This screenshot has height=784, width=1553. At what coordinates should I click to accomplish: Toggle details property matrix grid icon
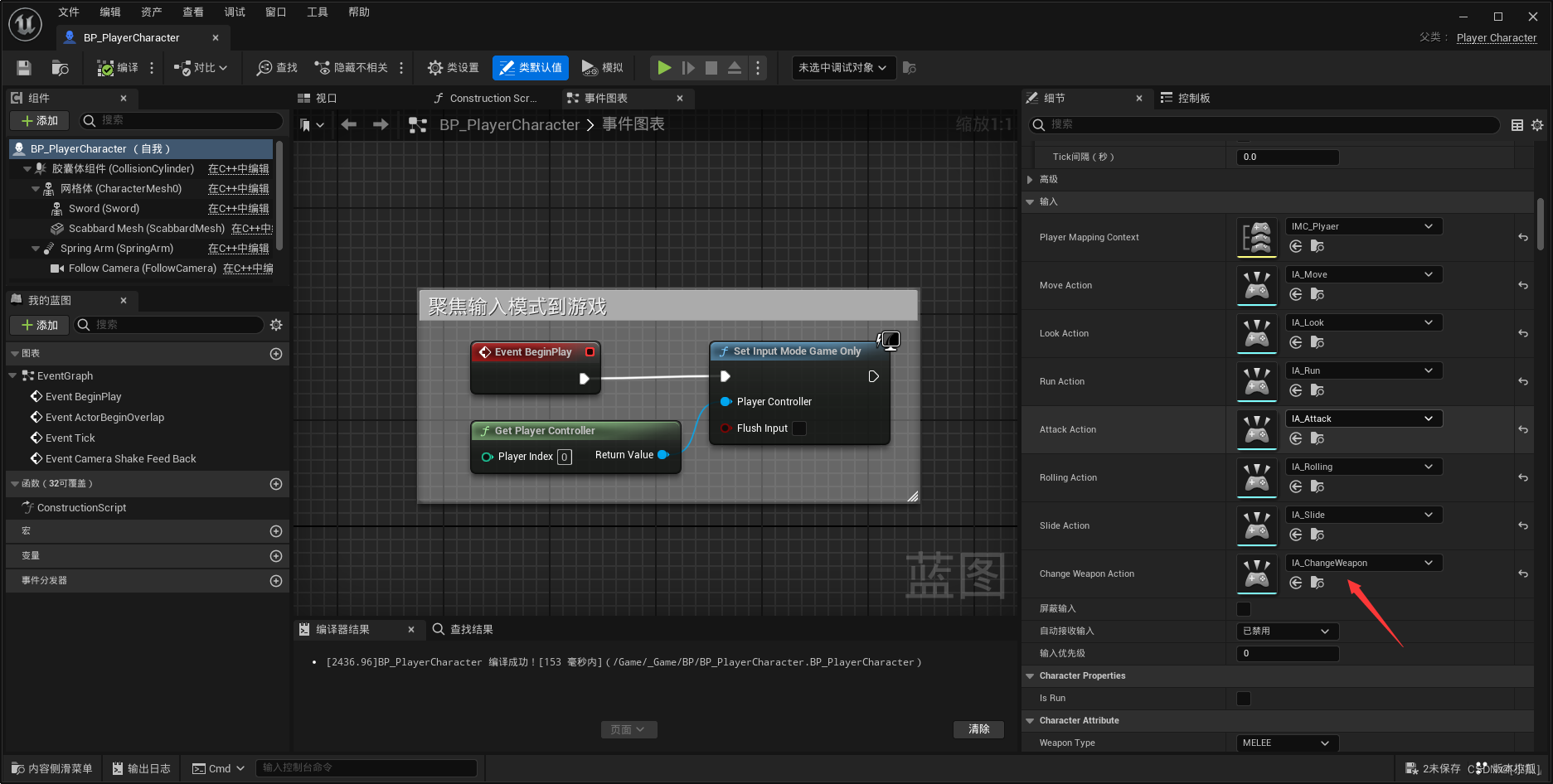pos(1517,125)
